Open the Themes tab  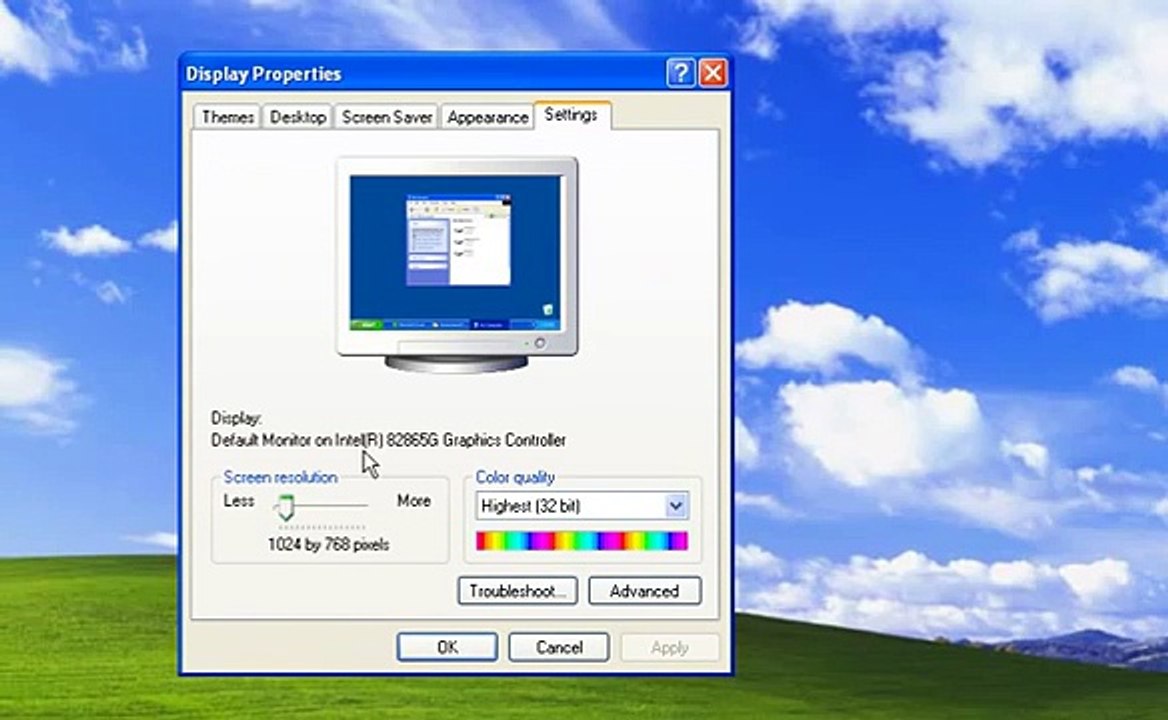[227, 117]
